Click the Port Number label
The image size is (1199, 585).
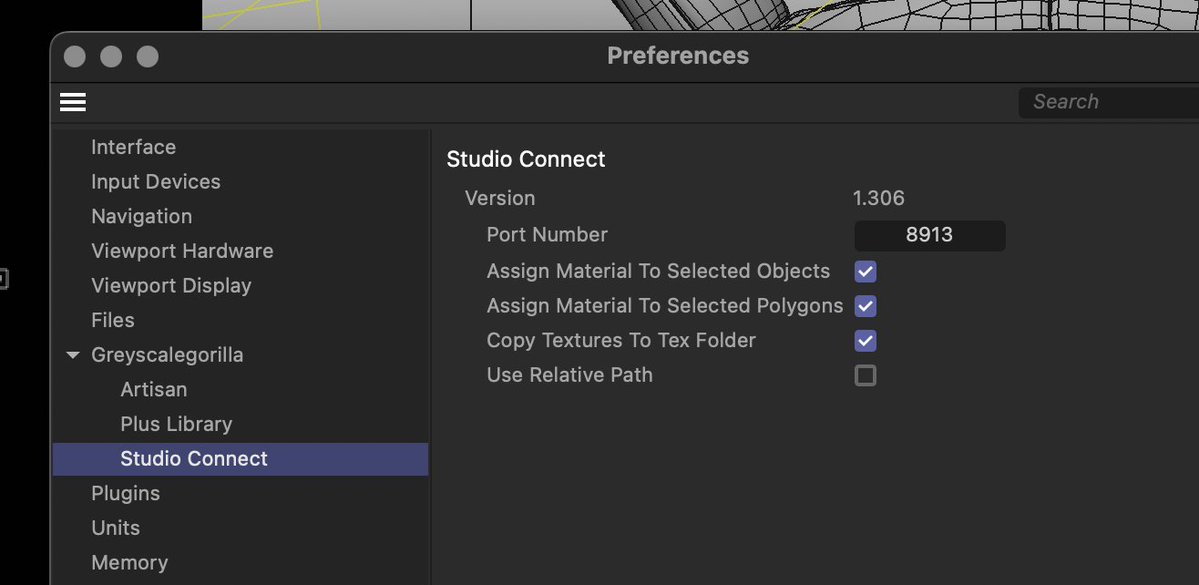point(547,235)
